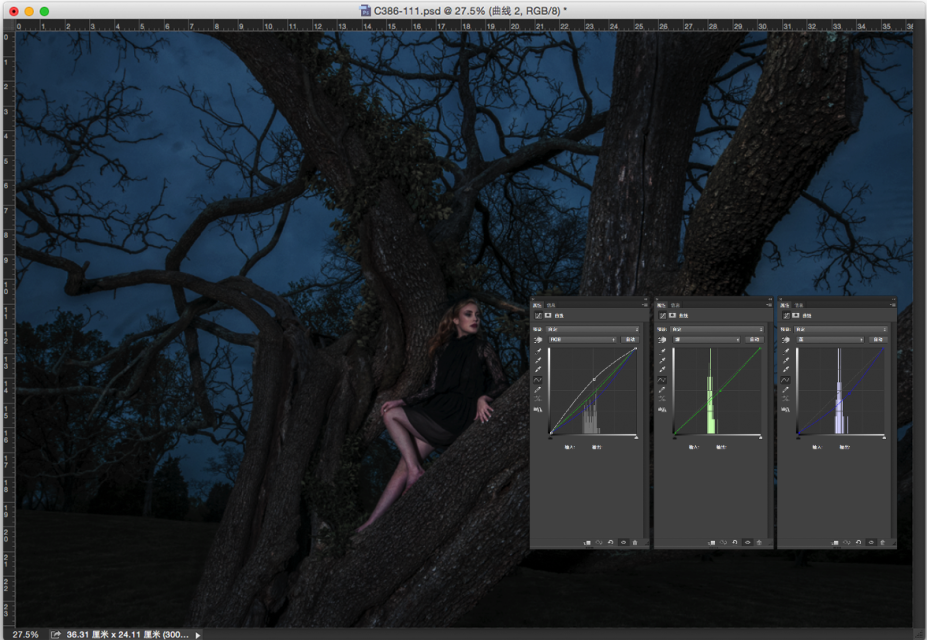Click the black point slider under the green curve

tap(675, 438)
